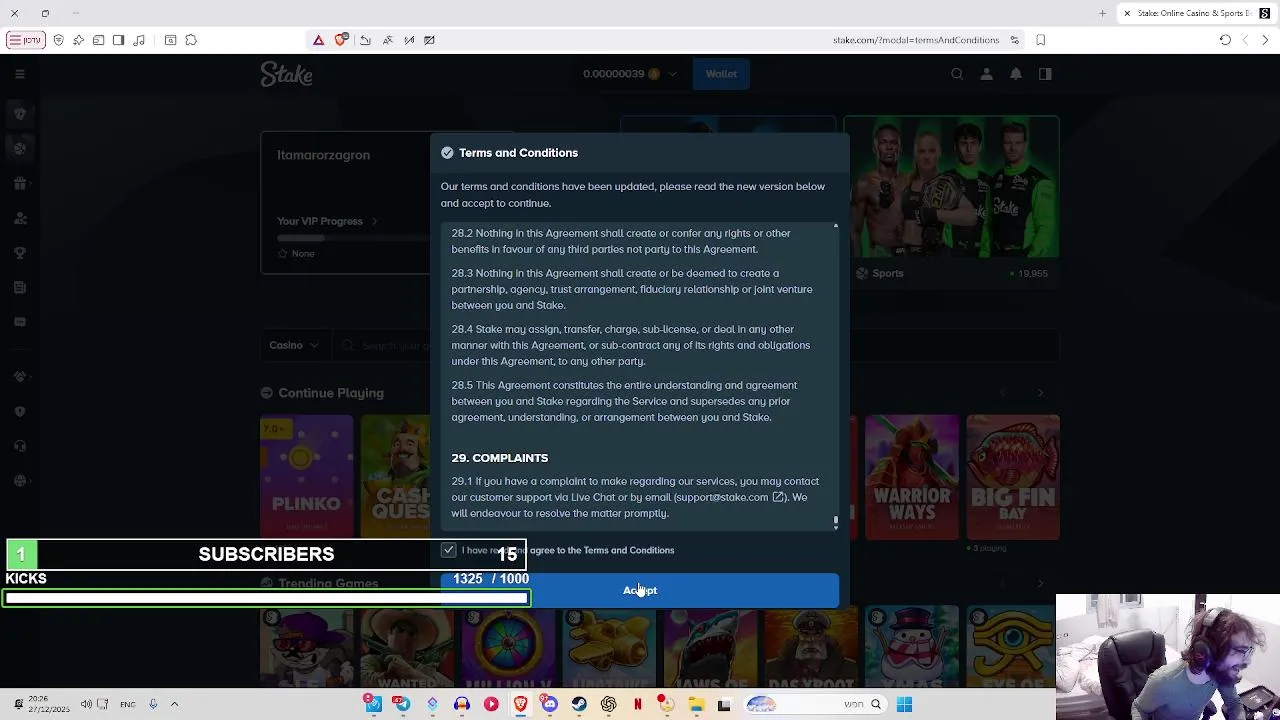This screenshot has height=720, width=1280.
Task: Click the terms text scrollbar up arrow
Action: coord(836,227)
